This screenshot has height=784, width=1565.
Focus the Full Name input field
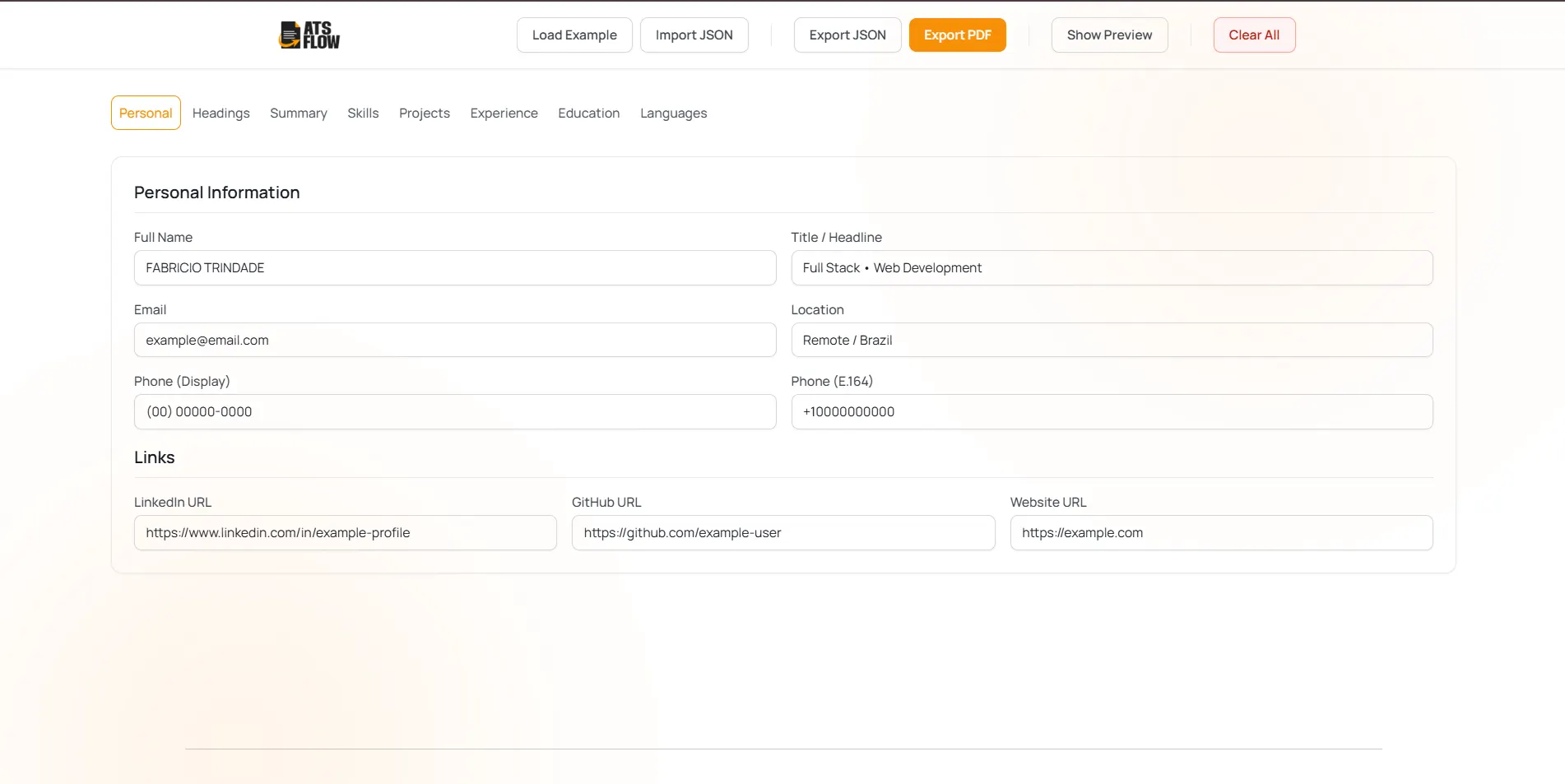point(454,268)
